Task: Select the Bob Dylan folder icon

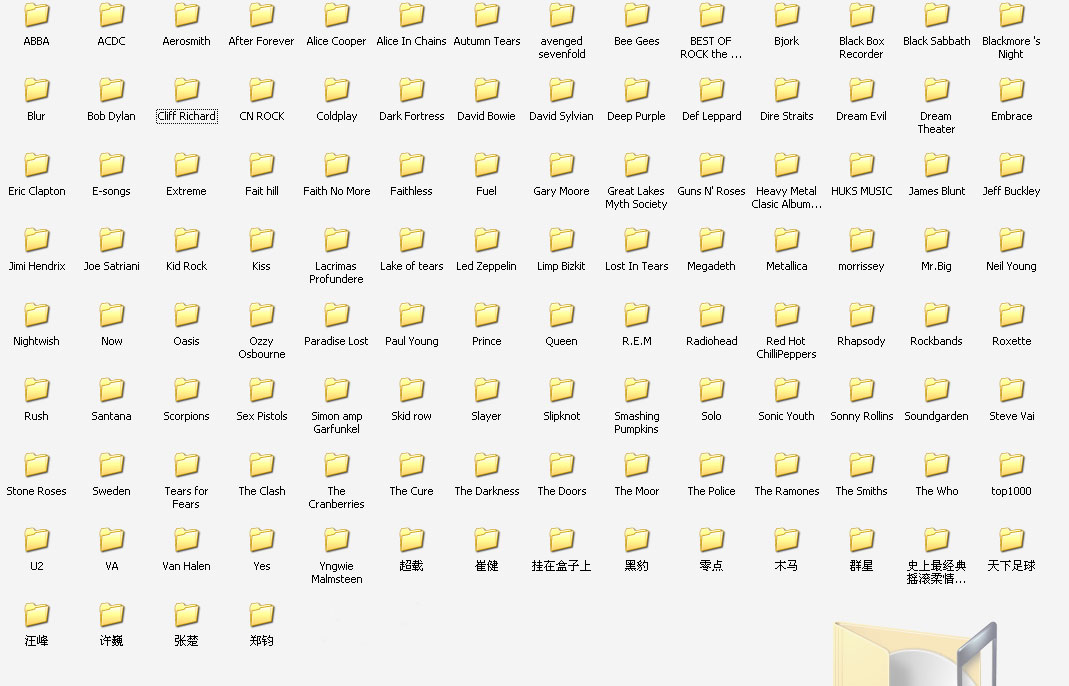Action: [x=112, y=89]
